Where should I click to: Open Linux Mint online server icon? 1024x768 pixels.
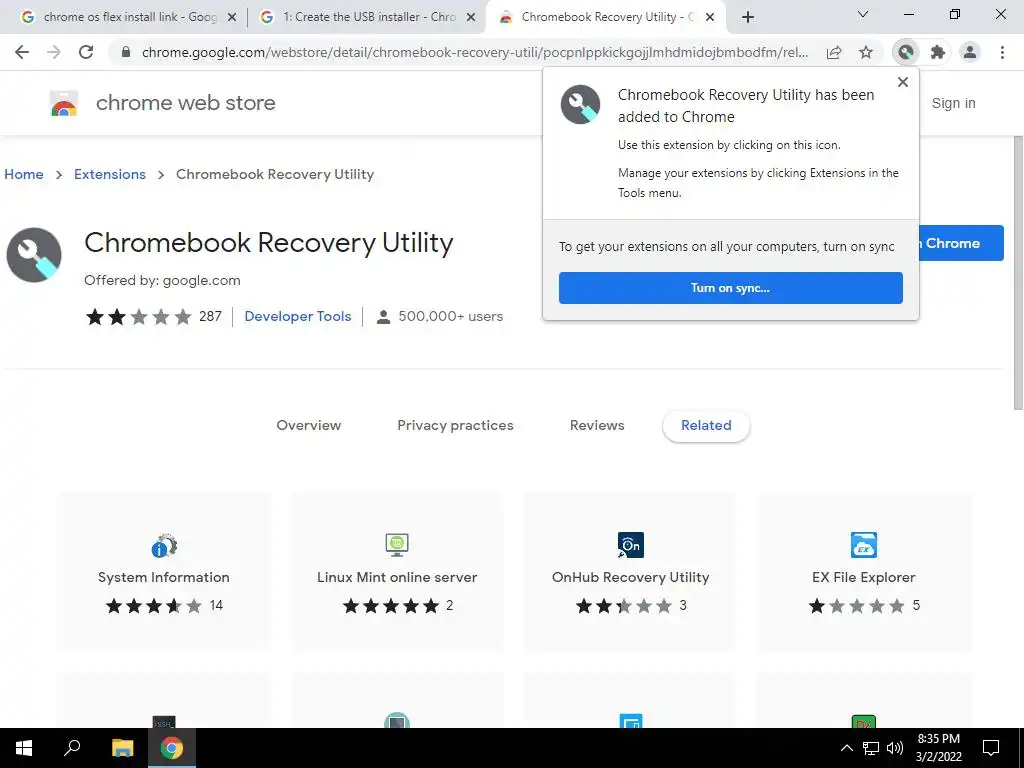tap(397, 545)
